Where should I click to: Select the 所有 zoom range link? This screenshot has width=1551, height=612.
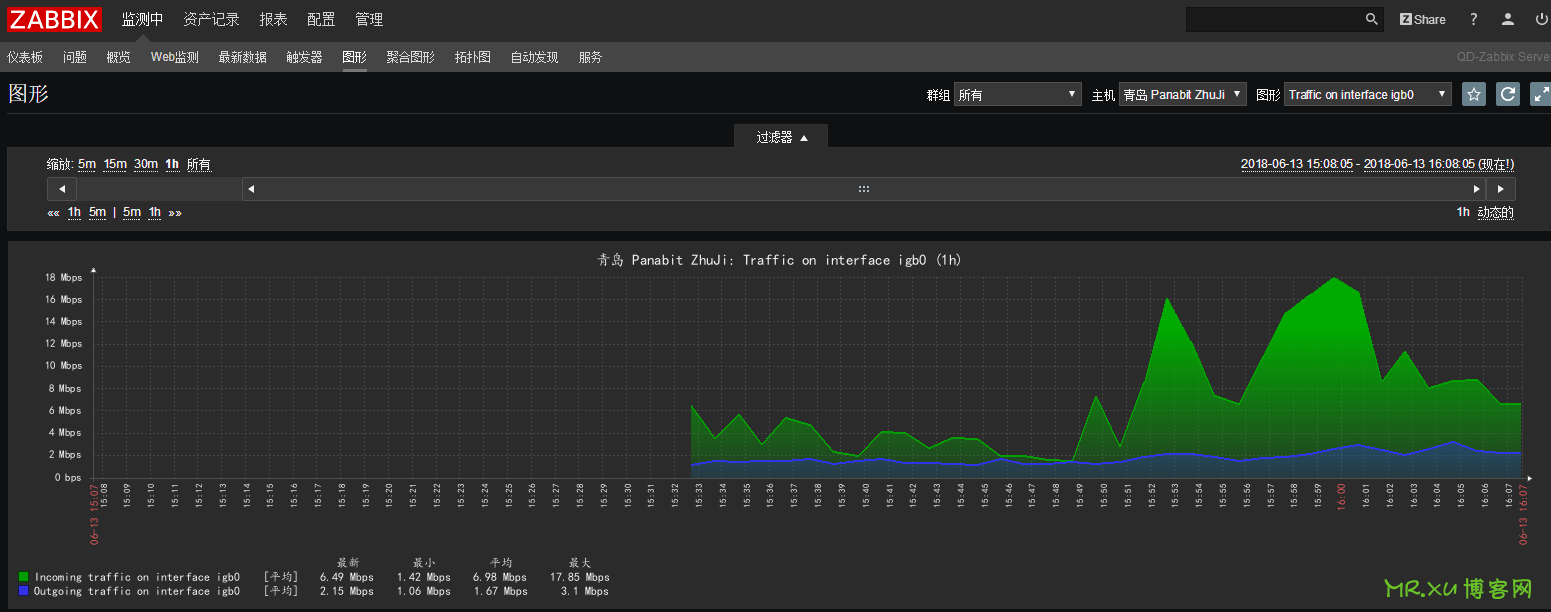pyautogui.click(x=199, y=164)
